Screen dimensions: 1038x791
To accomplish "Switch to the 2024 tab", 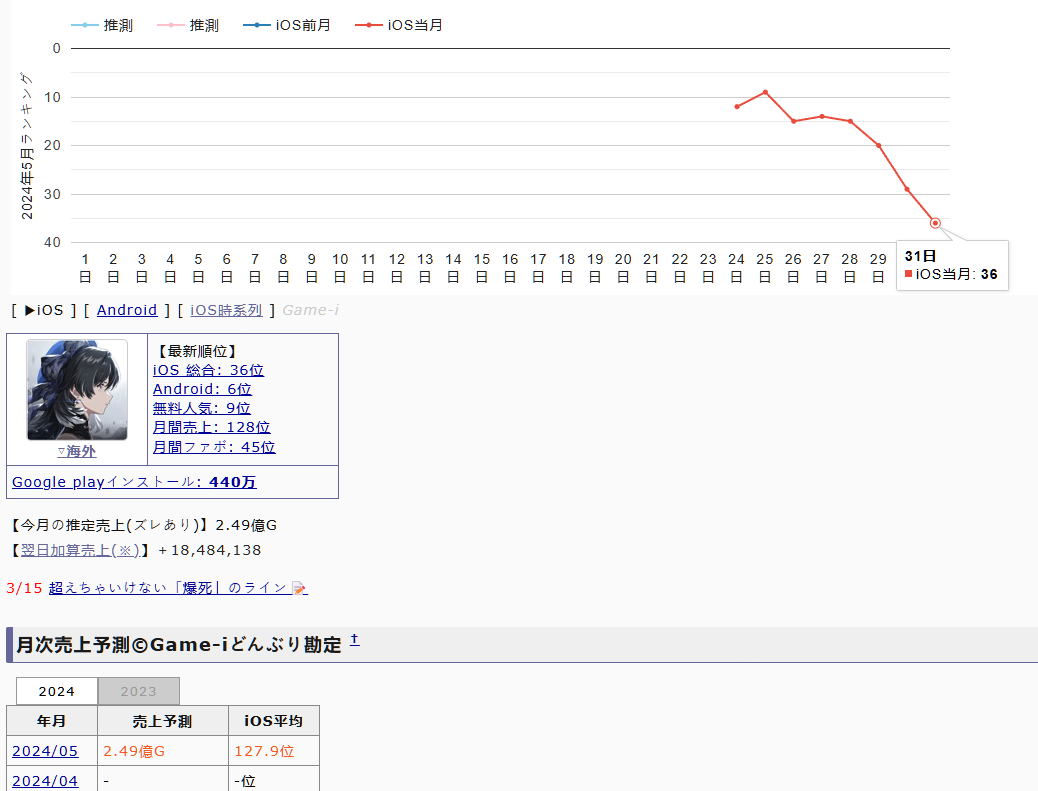I will pyautogui.click(x=57, y=691).
